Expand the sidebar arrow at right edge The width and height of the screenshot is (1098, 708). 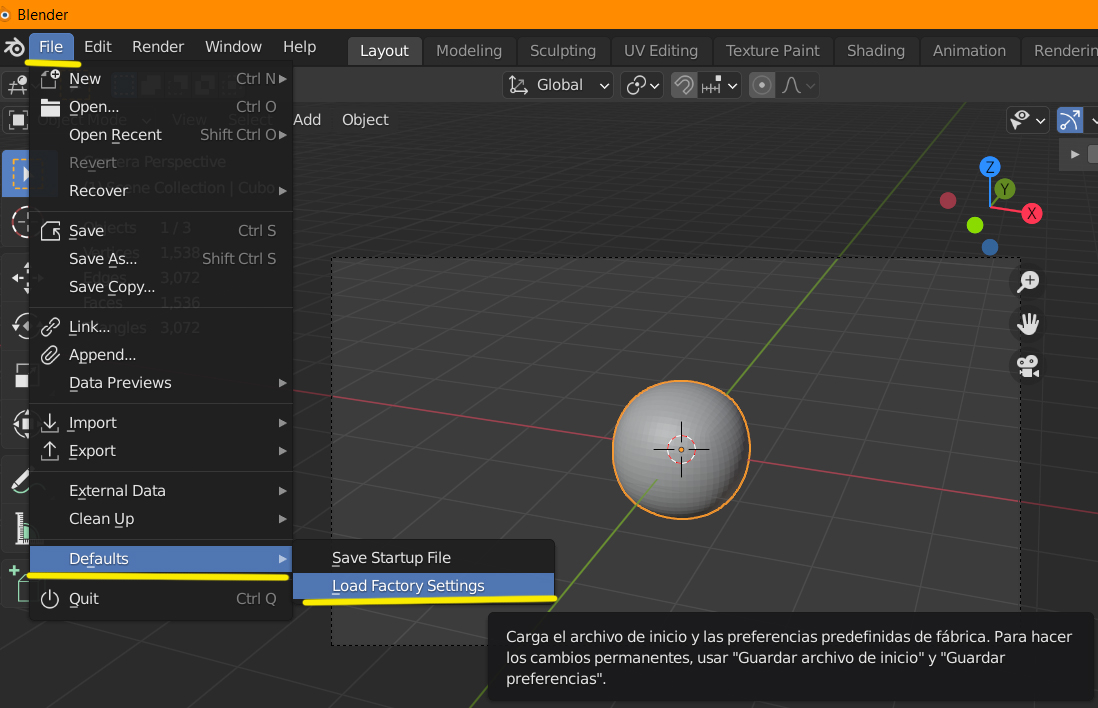(x=1075, y=154)
